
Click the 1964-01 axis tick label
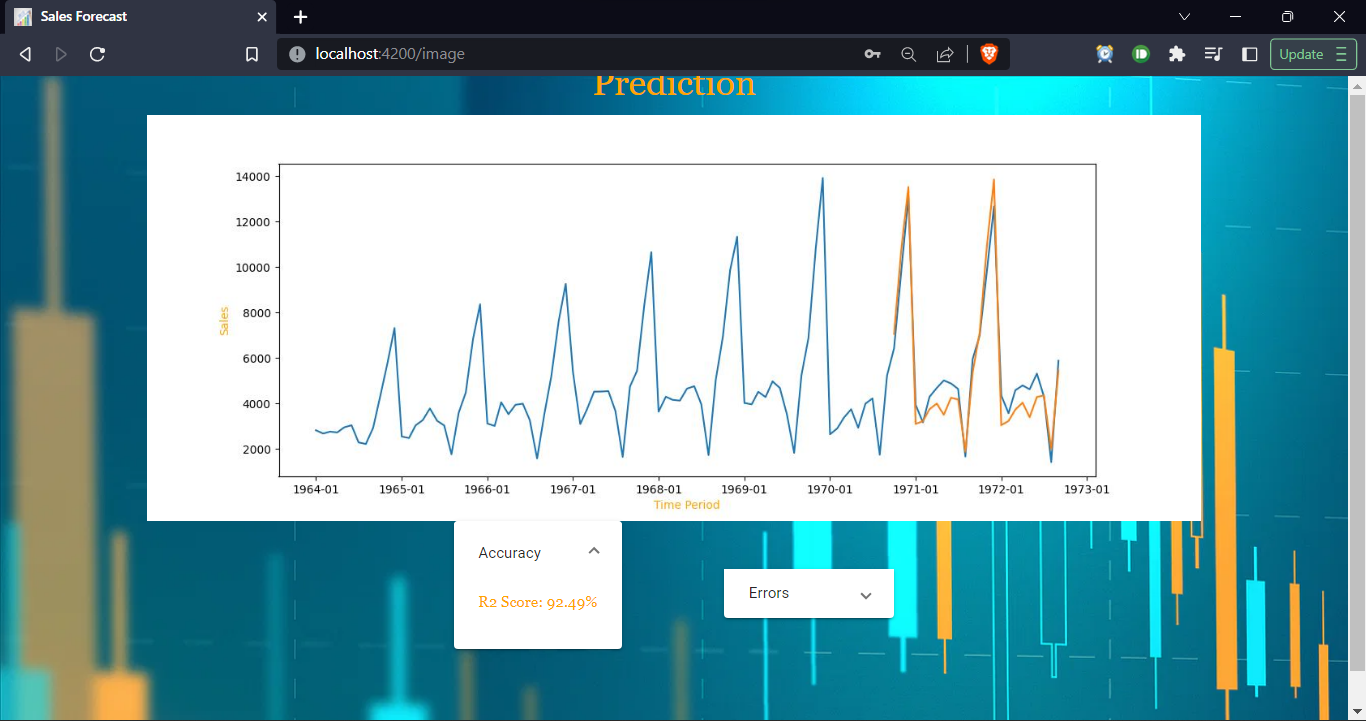tap(317, 490)
